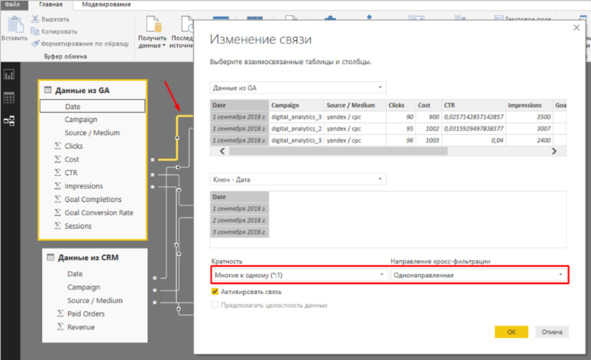Select Impressions column header in preview
591x360 pixels.
point(529,105)
